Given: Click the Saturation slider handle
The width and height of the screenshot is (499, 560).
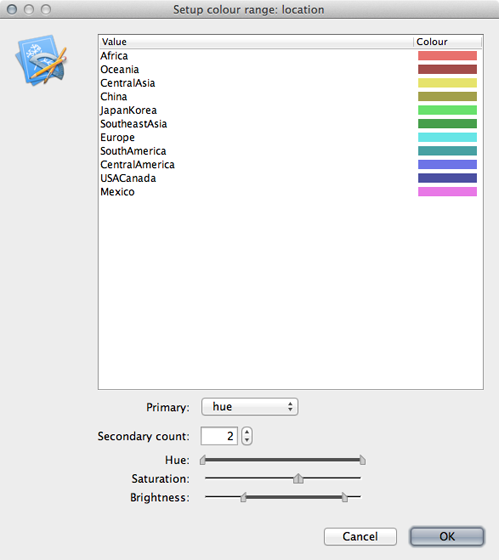Looking at the screenshot, I should [x=298, y=478].
